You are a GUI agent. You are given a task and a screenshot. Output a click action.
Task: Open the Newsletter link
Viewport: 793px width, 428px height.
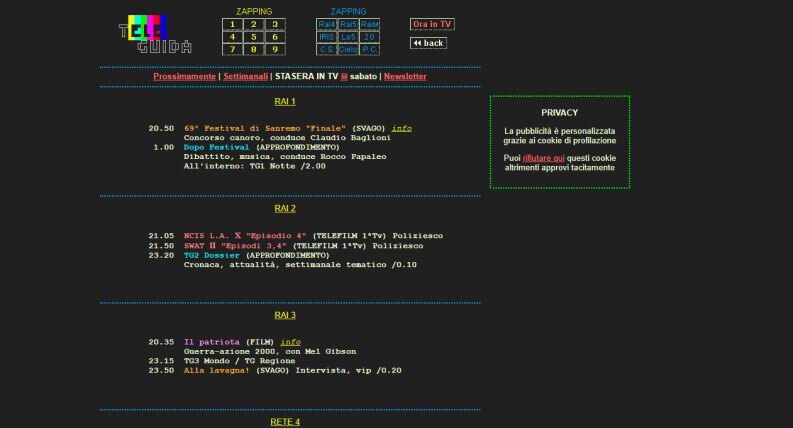coord(405,76)
